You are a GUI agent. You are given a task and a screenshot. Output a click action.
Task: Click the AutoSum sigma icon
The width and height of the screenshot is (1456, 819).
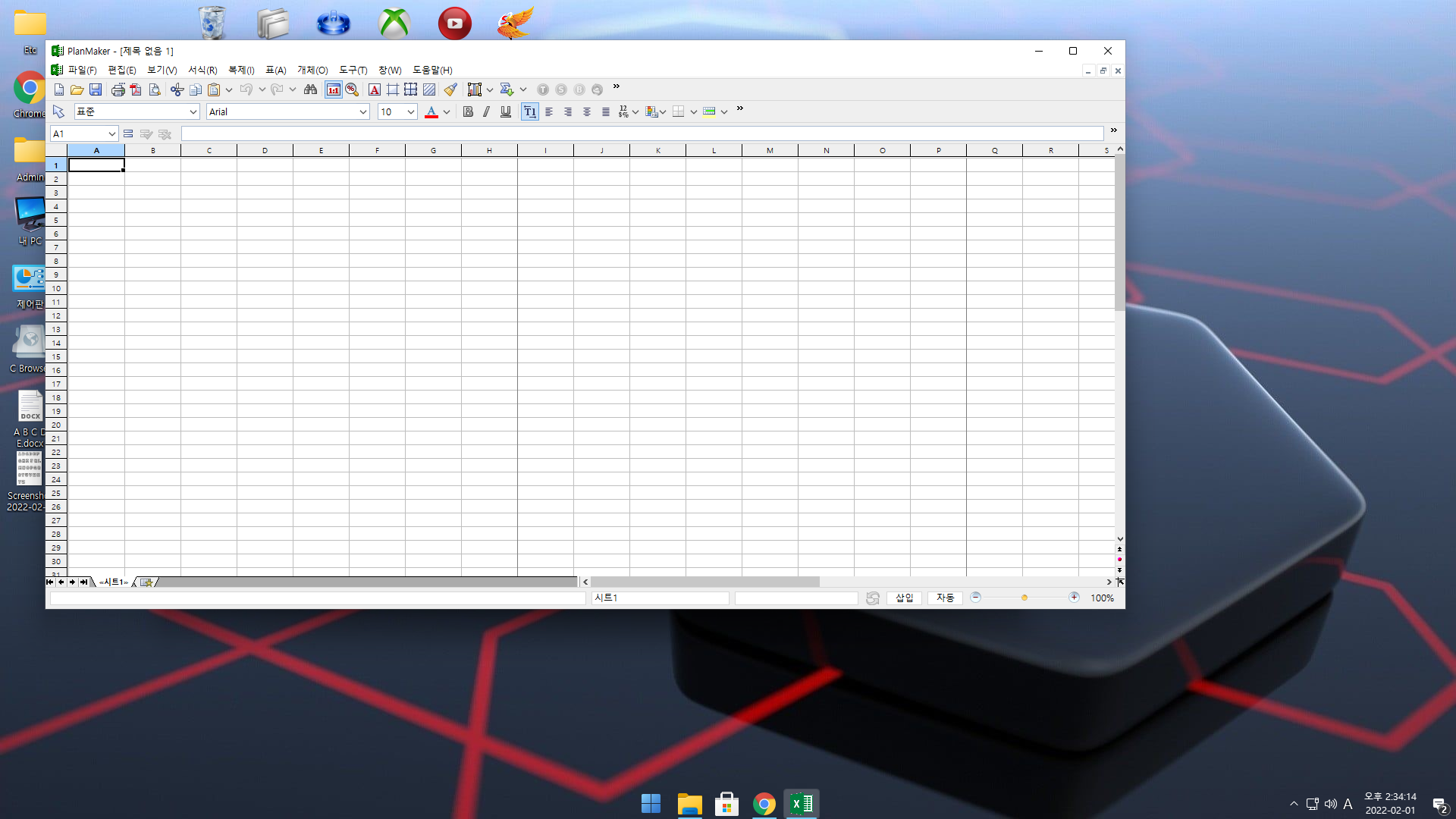point(507,89)
